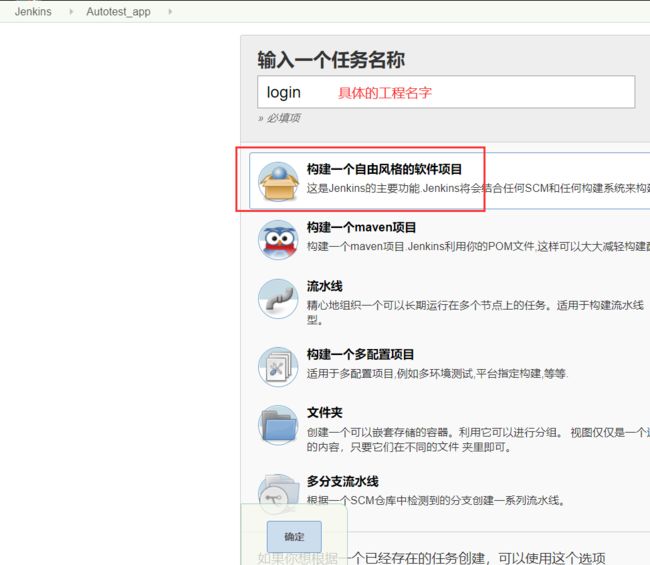Choose the 多分支流水线 title
The width and height of the screenshot is (650, 565).
click(x=342, y=481)
